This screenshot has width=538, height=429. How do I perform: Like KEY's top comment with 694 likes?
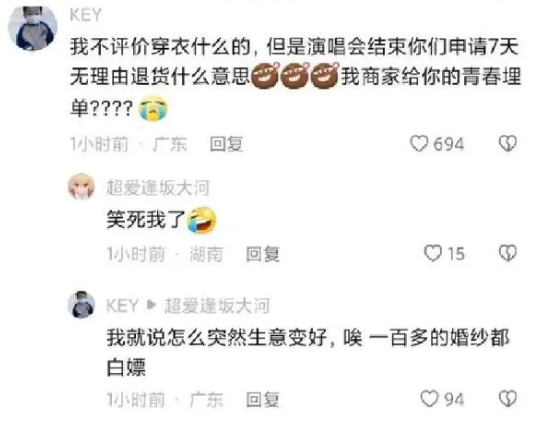click(419, 143)
